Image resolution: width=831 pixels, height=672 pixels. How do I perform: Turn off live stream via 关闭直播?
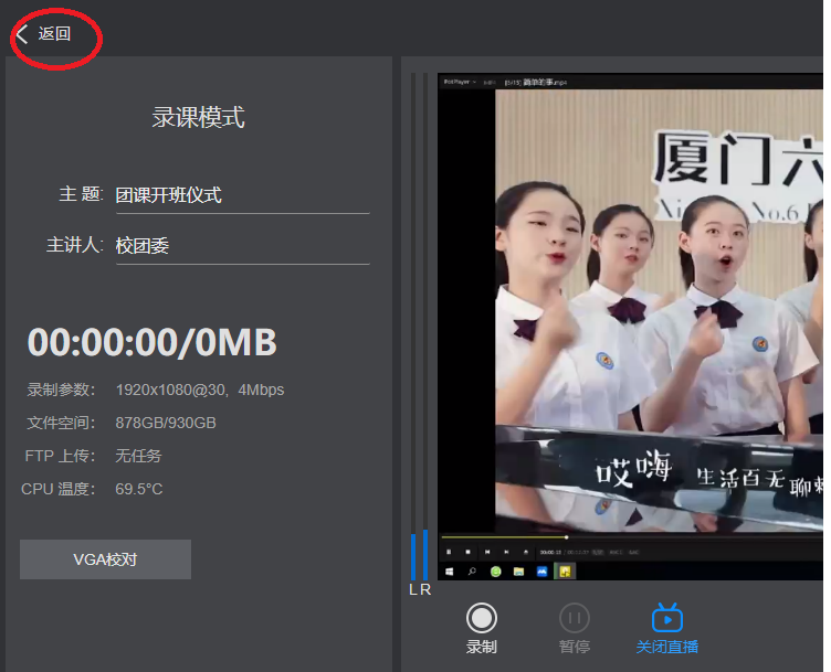pyautogui.click(x=667, y=618)
